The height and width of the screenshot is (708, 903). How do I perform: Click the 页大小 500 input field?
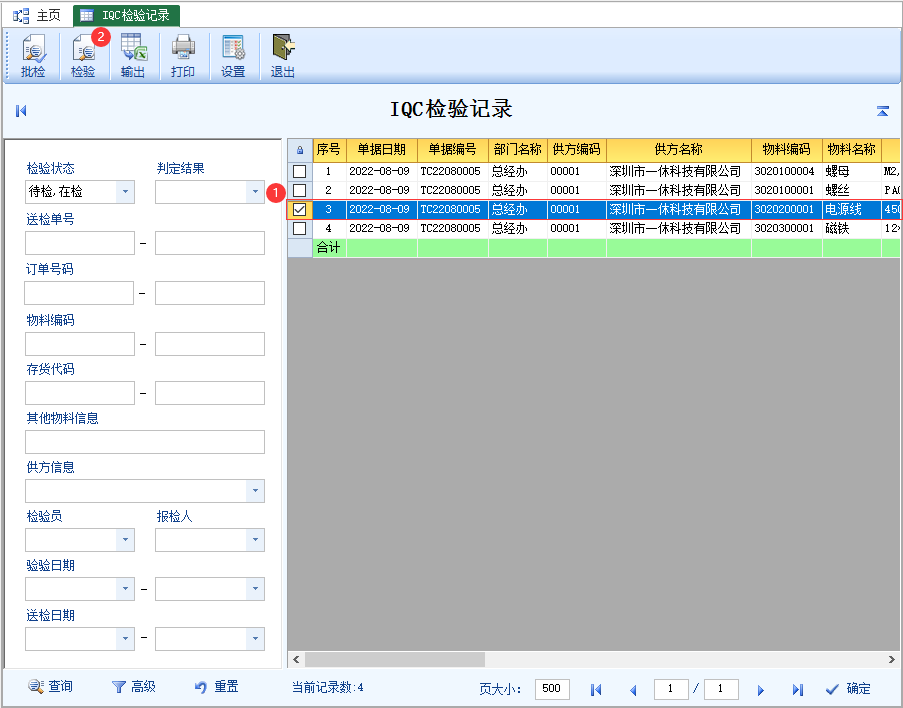[552, 688]
